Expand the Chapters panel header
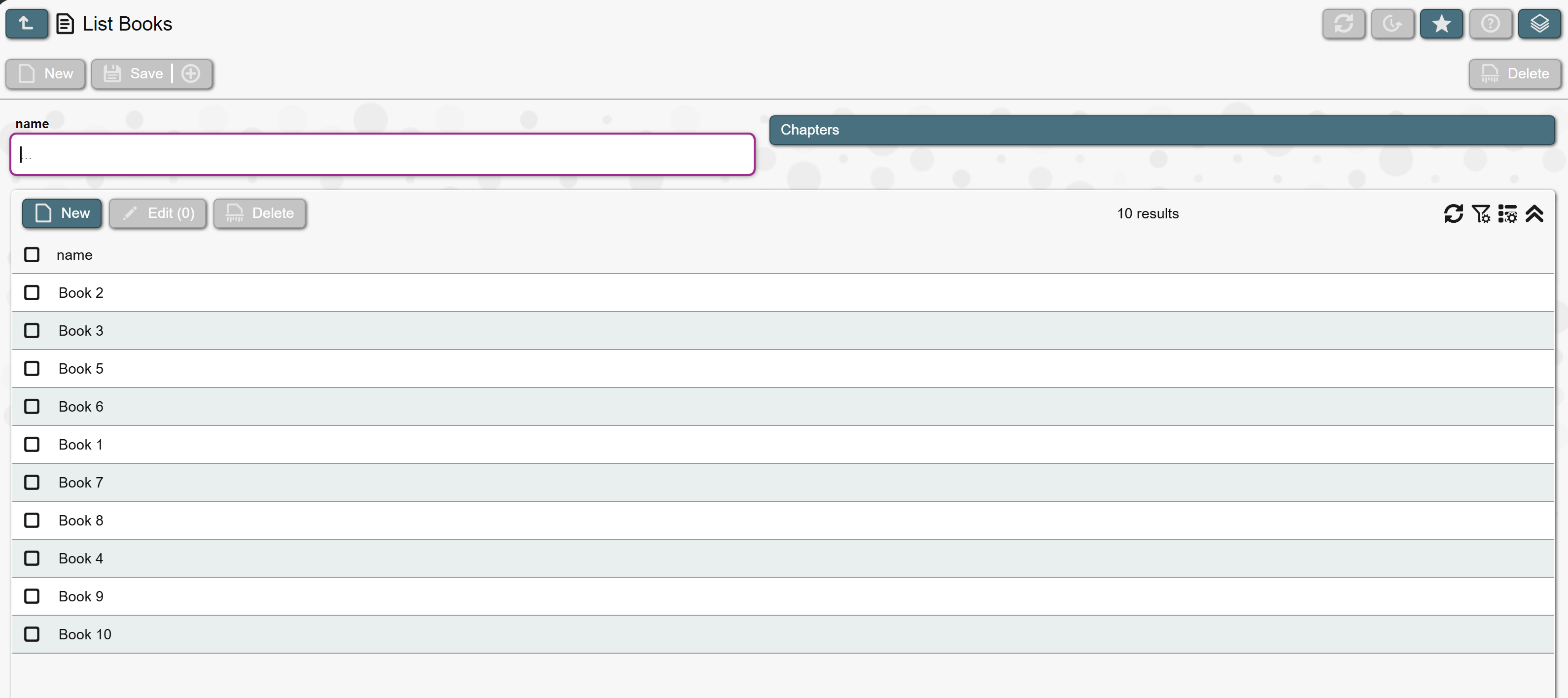The height and width of the screenshot is (698, 1568). [x=1161, y=130]
